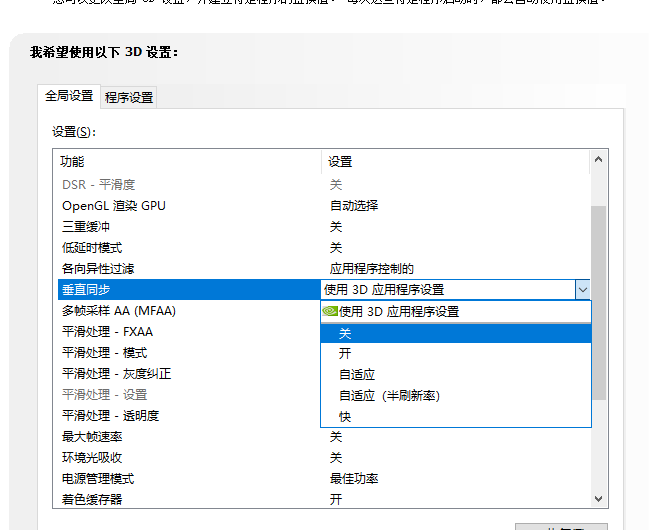The width and height of the screenshot is (649, 530).
Task: Select the 平滑处理 - 模式 row
Action: (189, 353)
